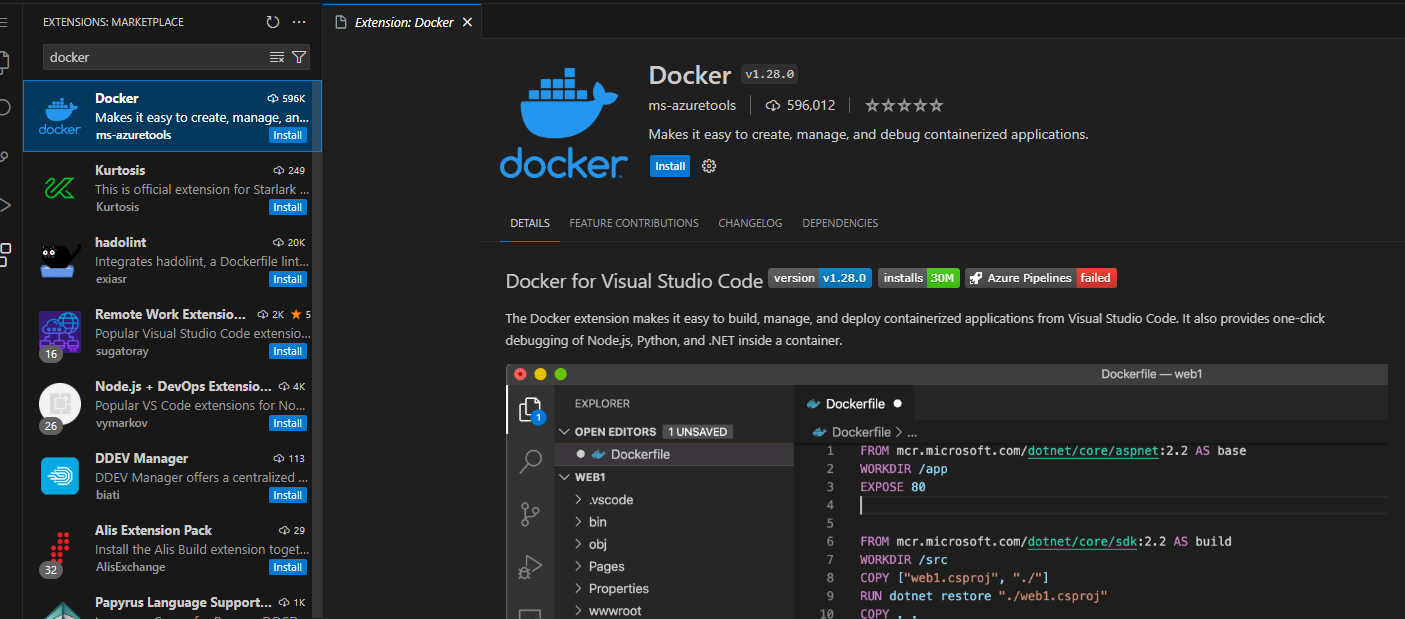Install the hadolint extension
Image resolution: width=1405 pixels, height=619 pixels.
click(288, 279)
